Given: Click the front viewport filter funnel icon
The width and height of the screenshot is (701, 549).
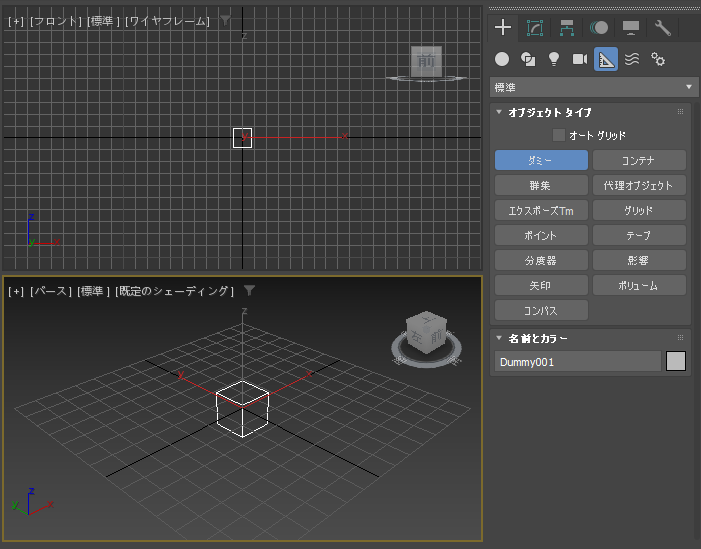Looking at the screenshot, I should pos(225,20).
